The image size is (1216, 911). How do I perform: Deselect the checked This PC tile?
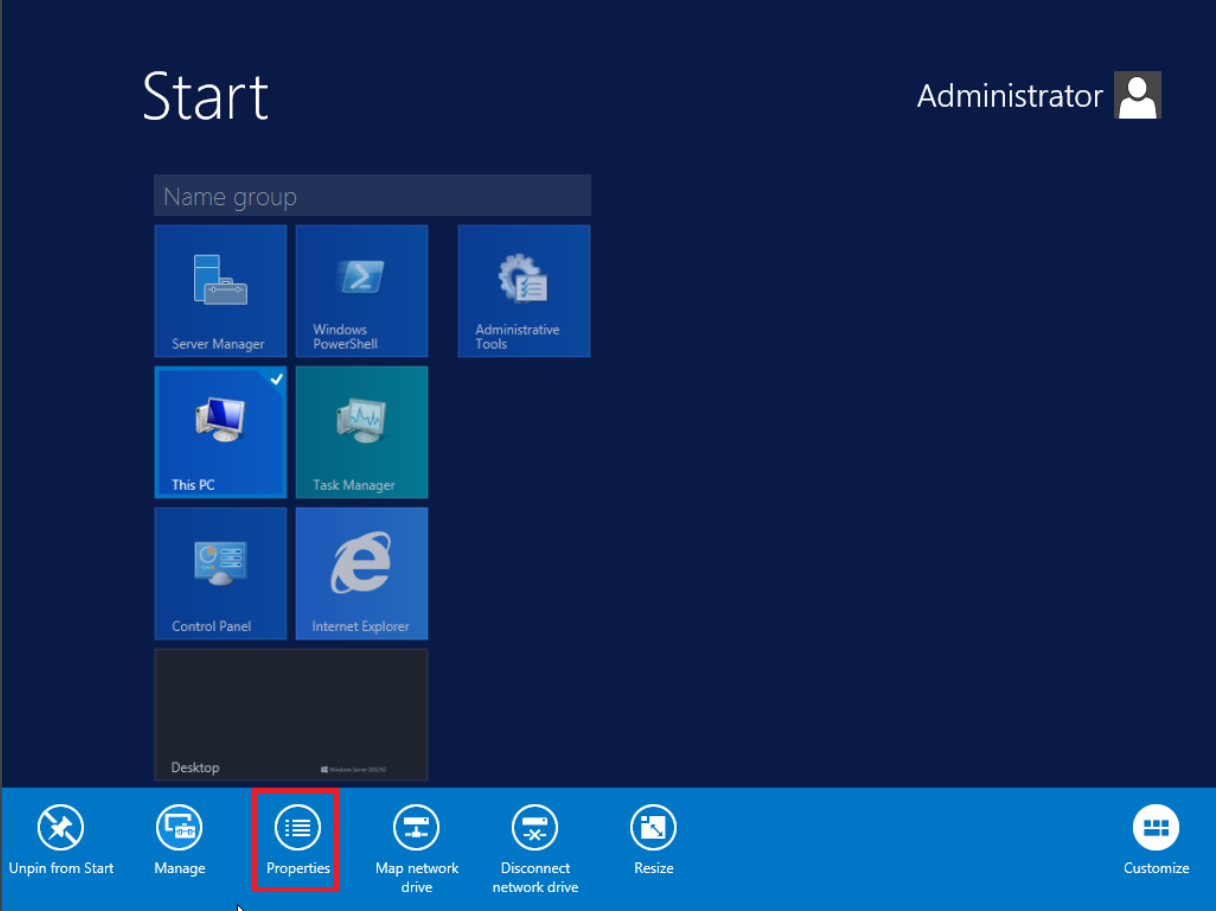click(220, 431)
